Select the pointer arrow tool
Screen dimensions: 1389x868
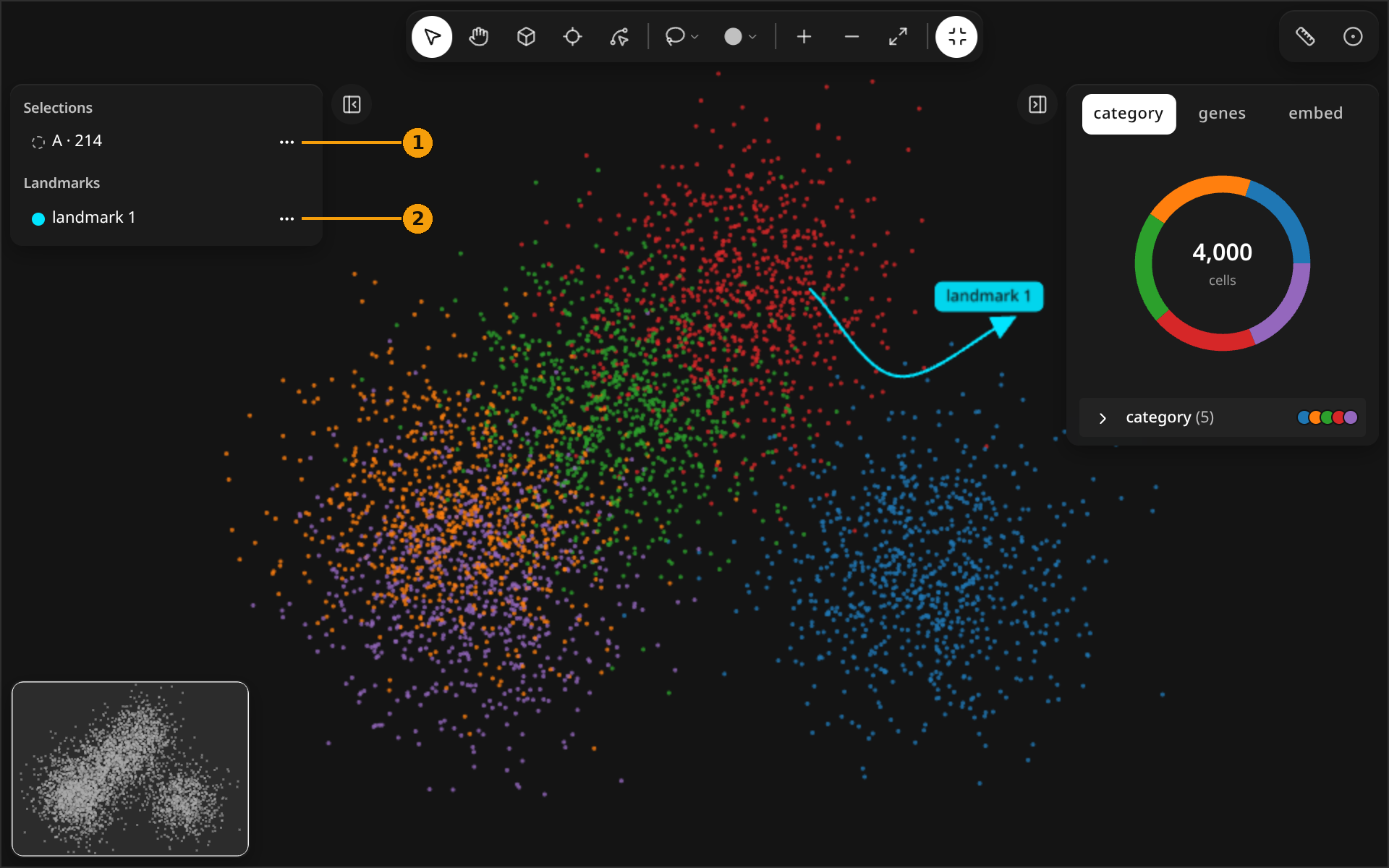tap(432, 37)
